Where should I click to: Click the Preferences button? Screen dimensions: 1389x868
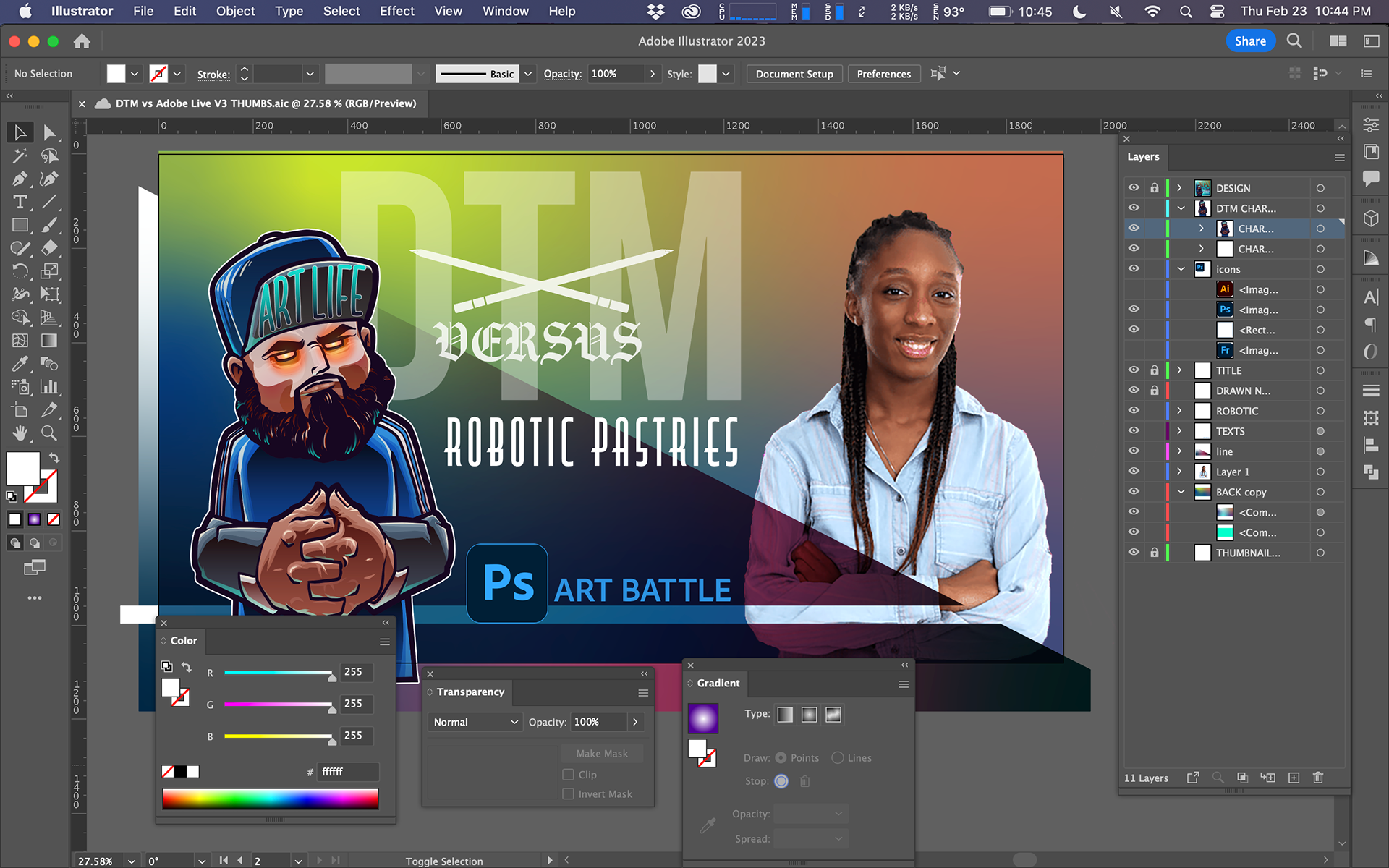883,74
